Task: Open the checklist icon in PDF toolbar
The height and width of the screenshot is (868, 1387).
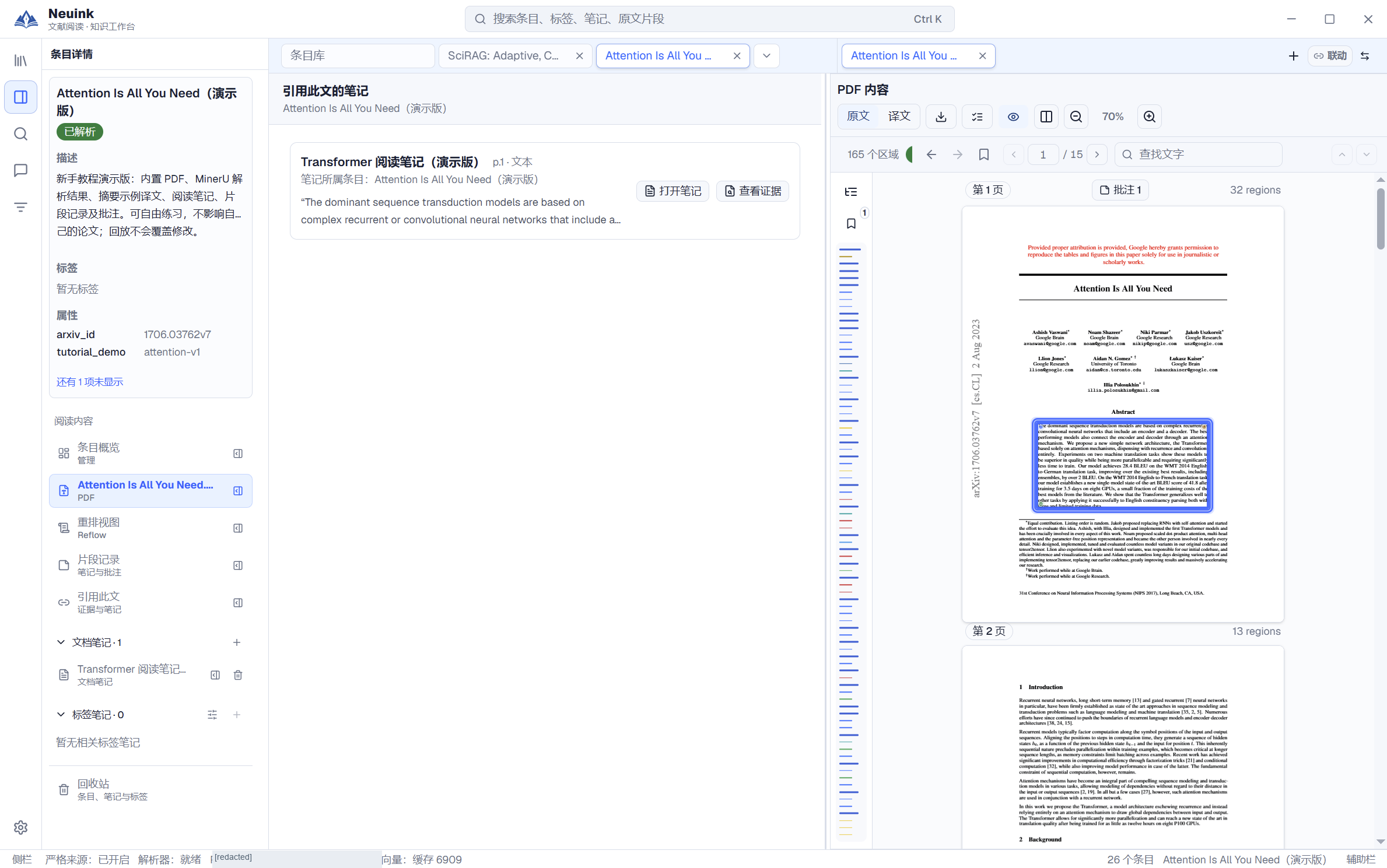Action: point(977,117)
